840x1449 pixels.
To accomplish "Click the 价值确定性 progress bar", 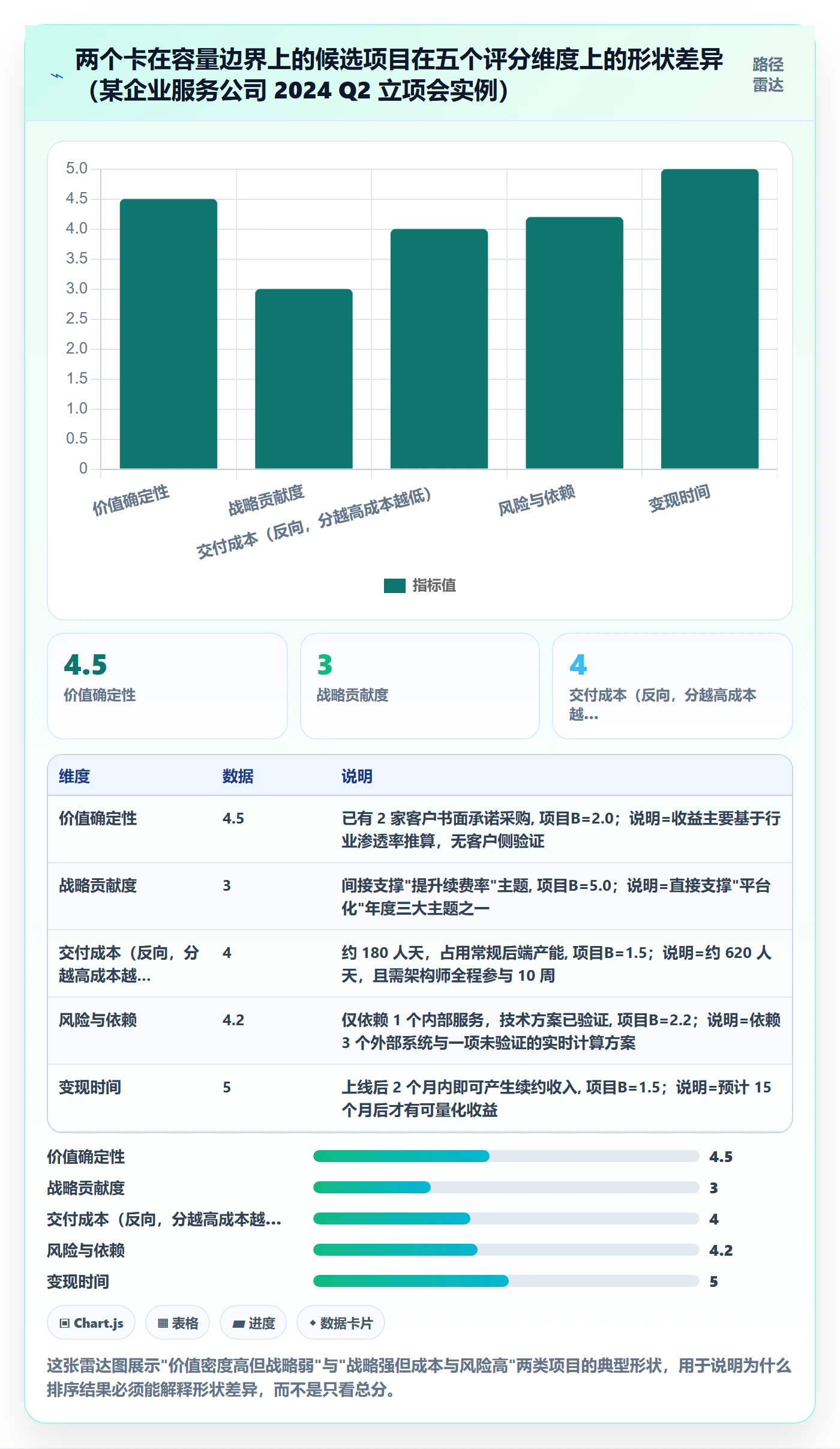I will [506, 1156].
